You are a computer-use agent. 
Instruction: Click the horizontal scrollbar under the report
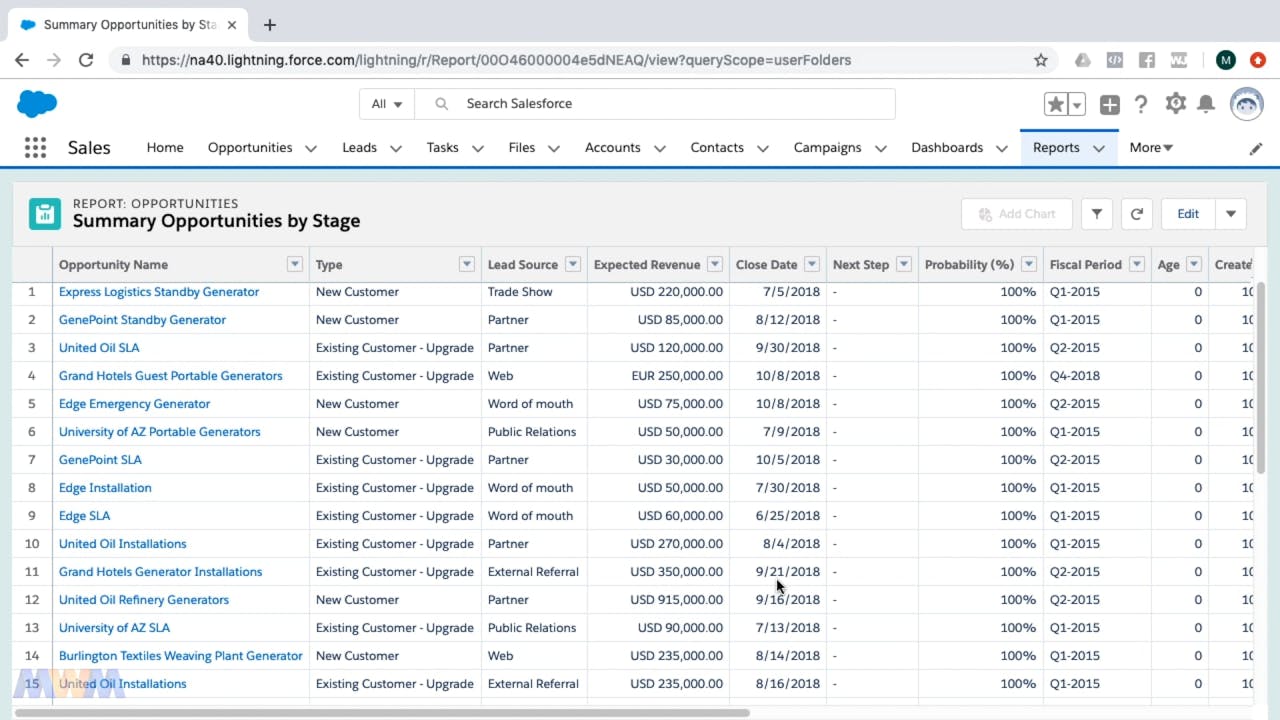tap(380, 713)
